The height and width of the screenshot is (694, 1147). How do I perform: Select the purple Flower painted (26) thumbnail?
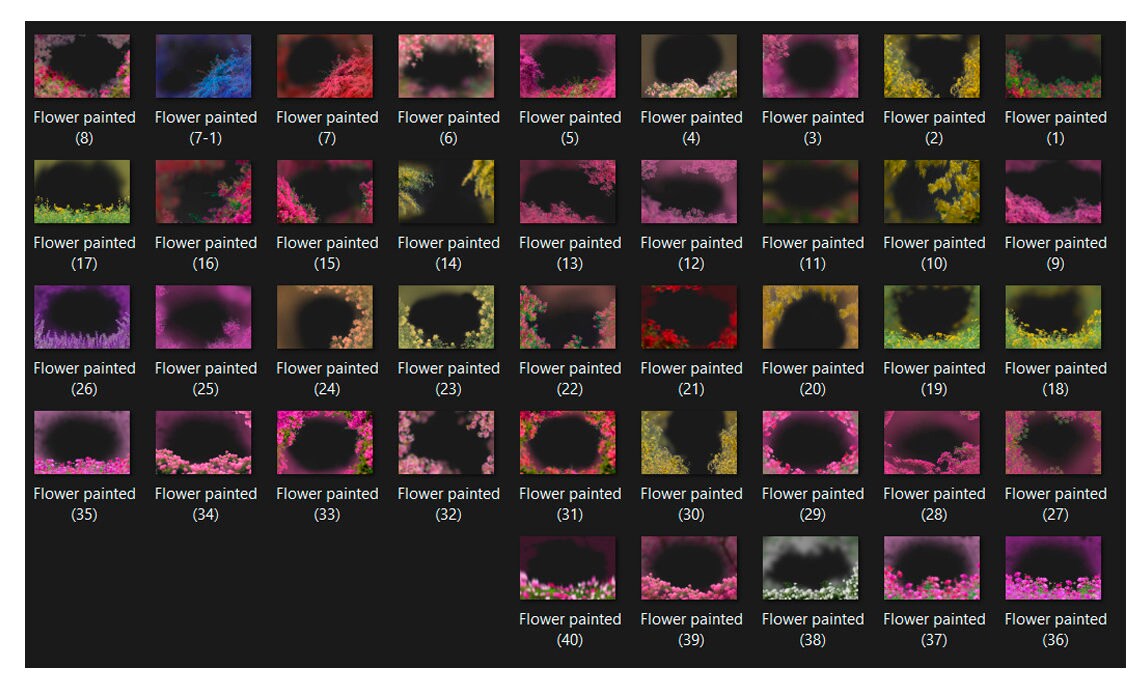click(82, 317)
